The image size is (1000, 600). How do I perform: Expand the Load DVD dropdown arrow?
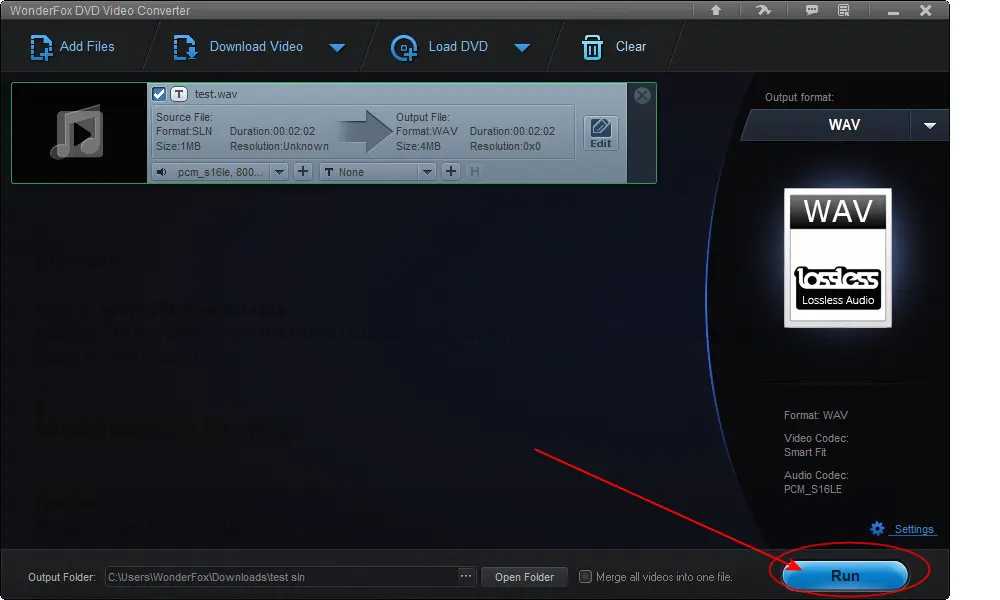point(522,48)
